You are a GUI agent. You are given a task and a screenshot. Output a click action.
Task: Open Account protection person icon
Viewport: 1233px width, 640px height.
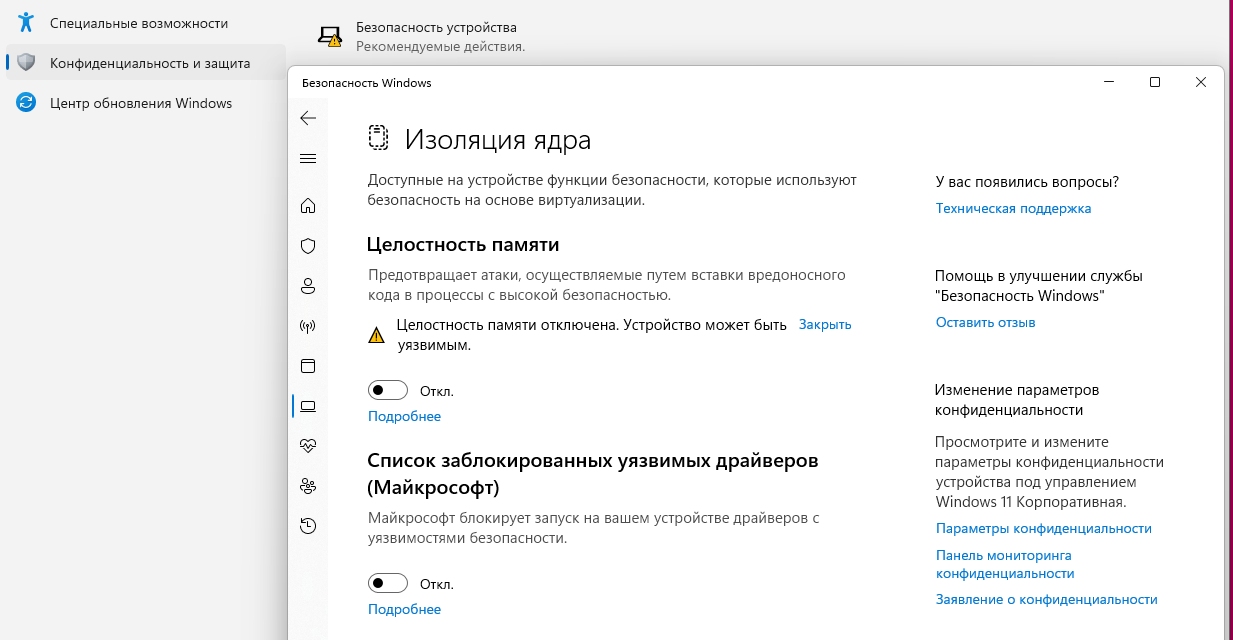pos(308,286)
